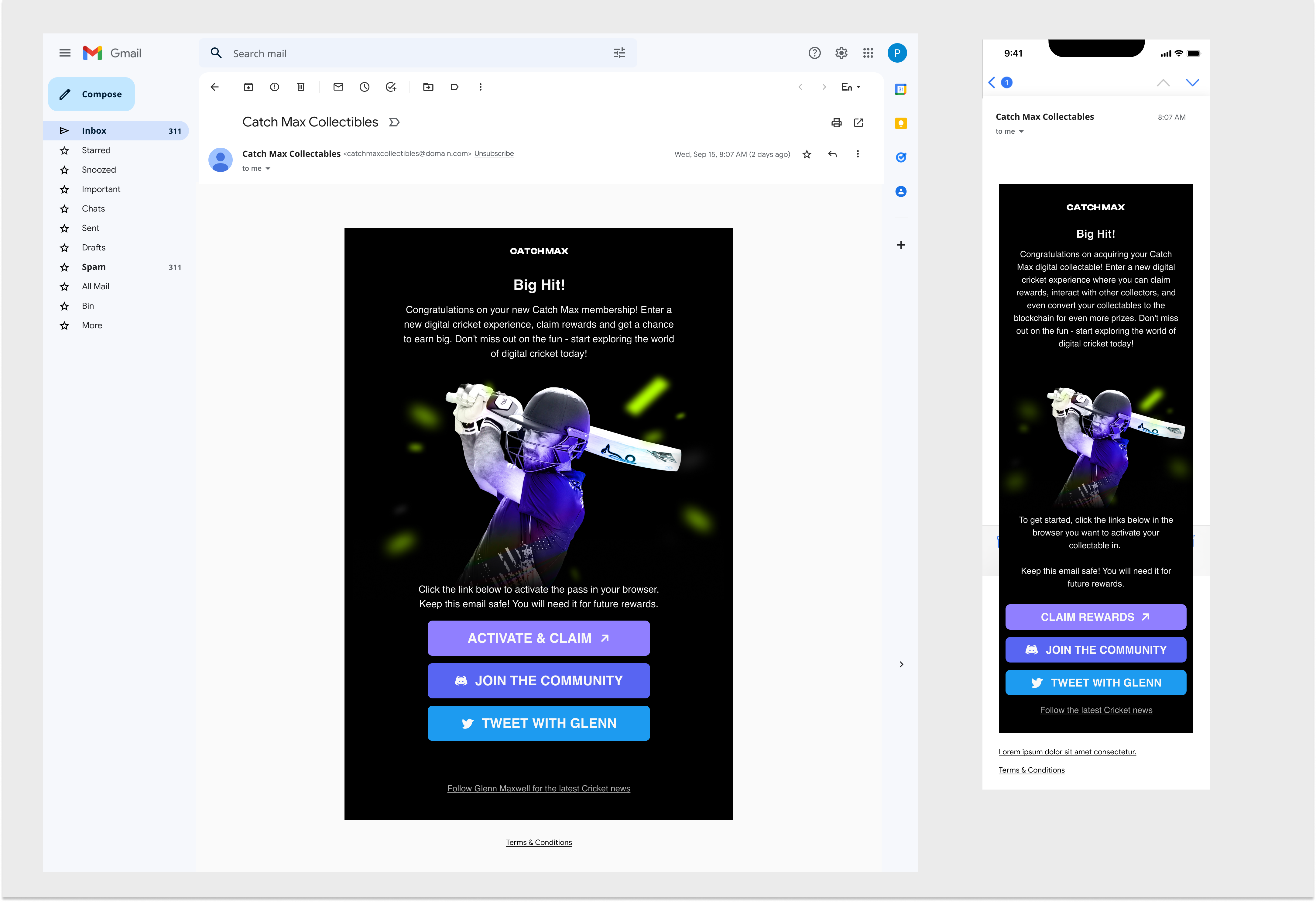This screenshot has height=902, width=1316.
Task: Open the account avatar P
Action: [897, 53]
